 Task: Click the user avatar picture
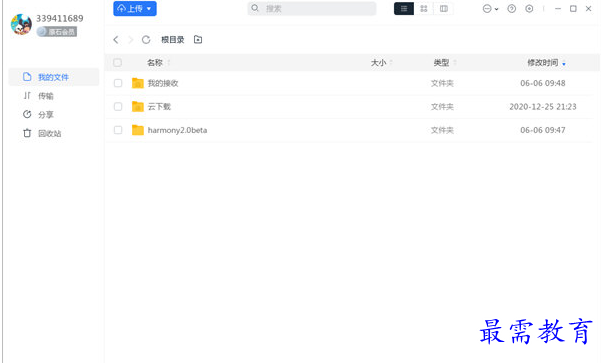point(21,24)
